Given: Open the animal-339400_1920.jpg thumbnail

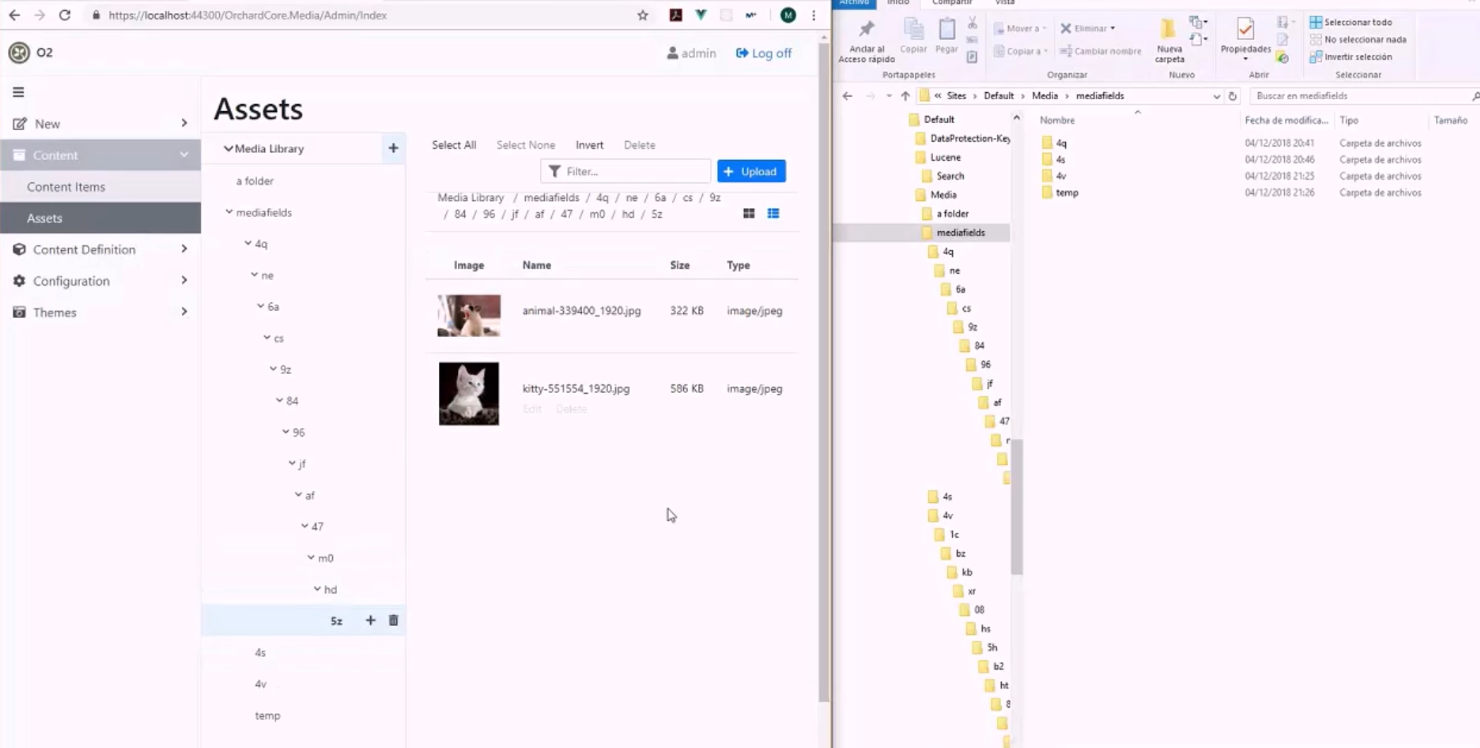Looking at the screenshot, I should click(469, 315).
